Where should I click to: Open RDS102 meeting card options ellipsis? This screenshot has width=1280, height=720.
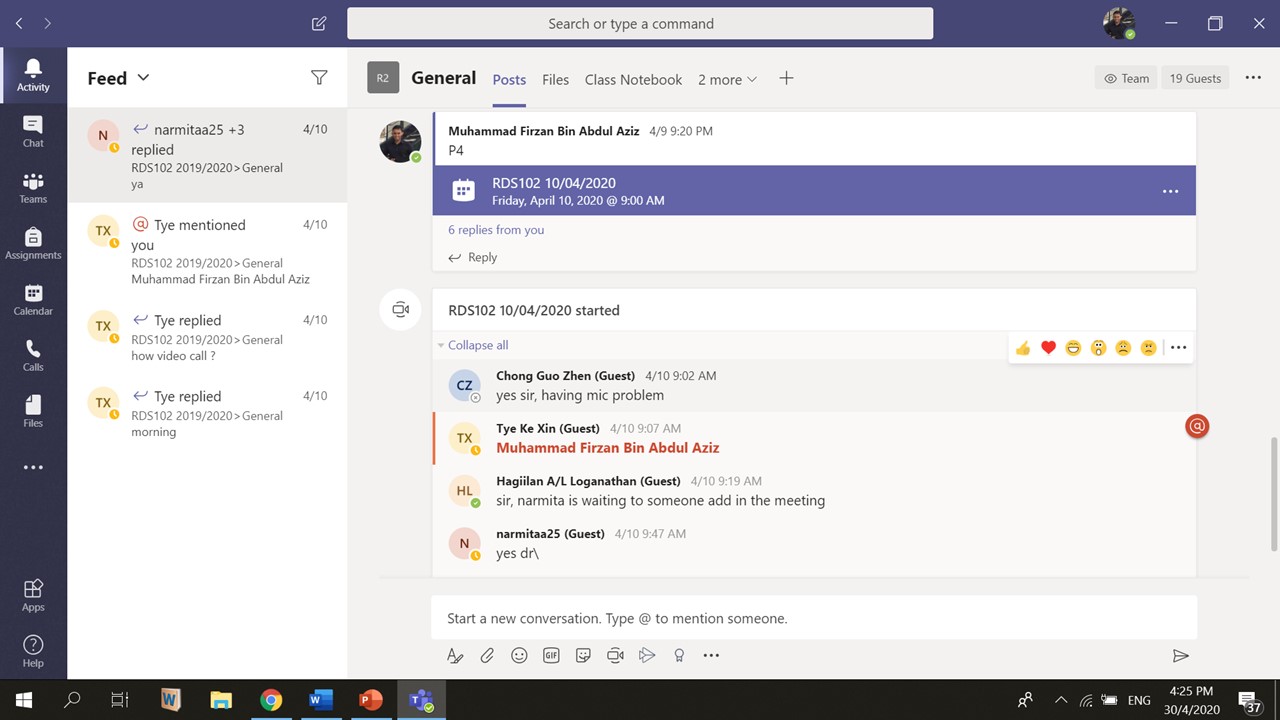click(1171, 191)
